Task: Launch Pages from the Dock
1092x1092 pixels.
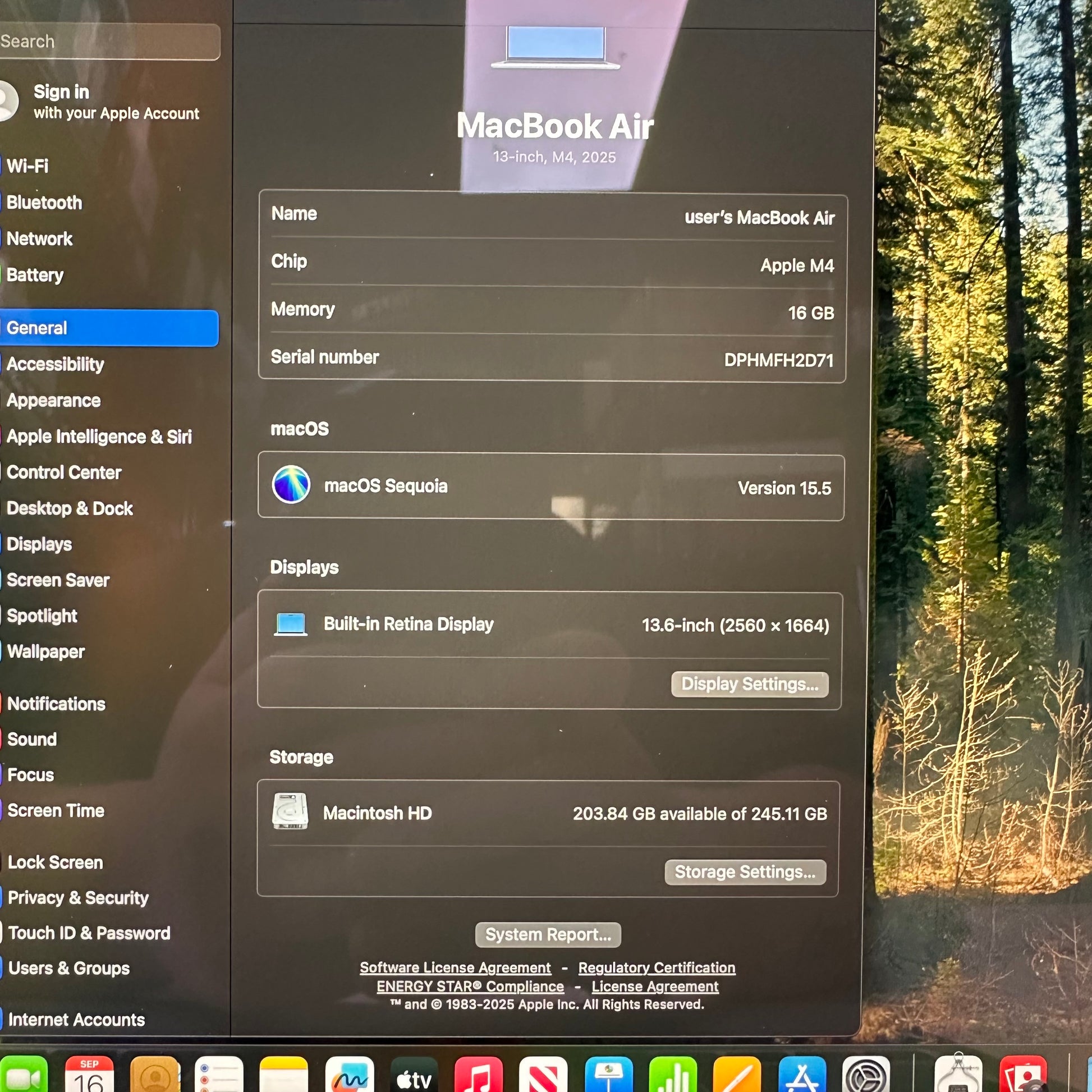Action: click(x=737, y=1076)
